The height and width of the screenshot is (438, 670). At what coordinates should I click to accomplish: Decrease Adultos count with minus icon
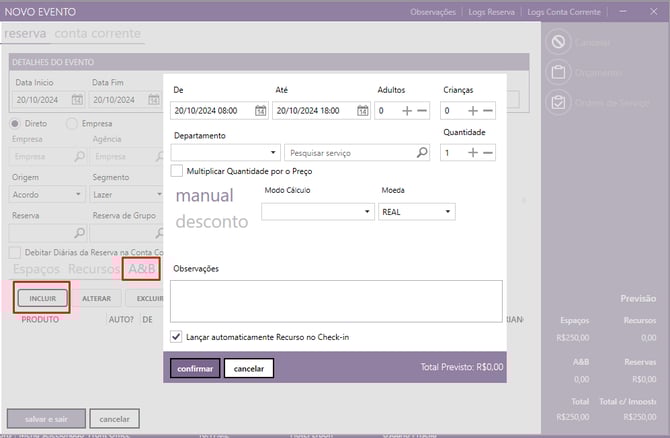pyautogui.click(x=422, y=111)
